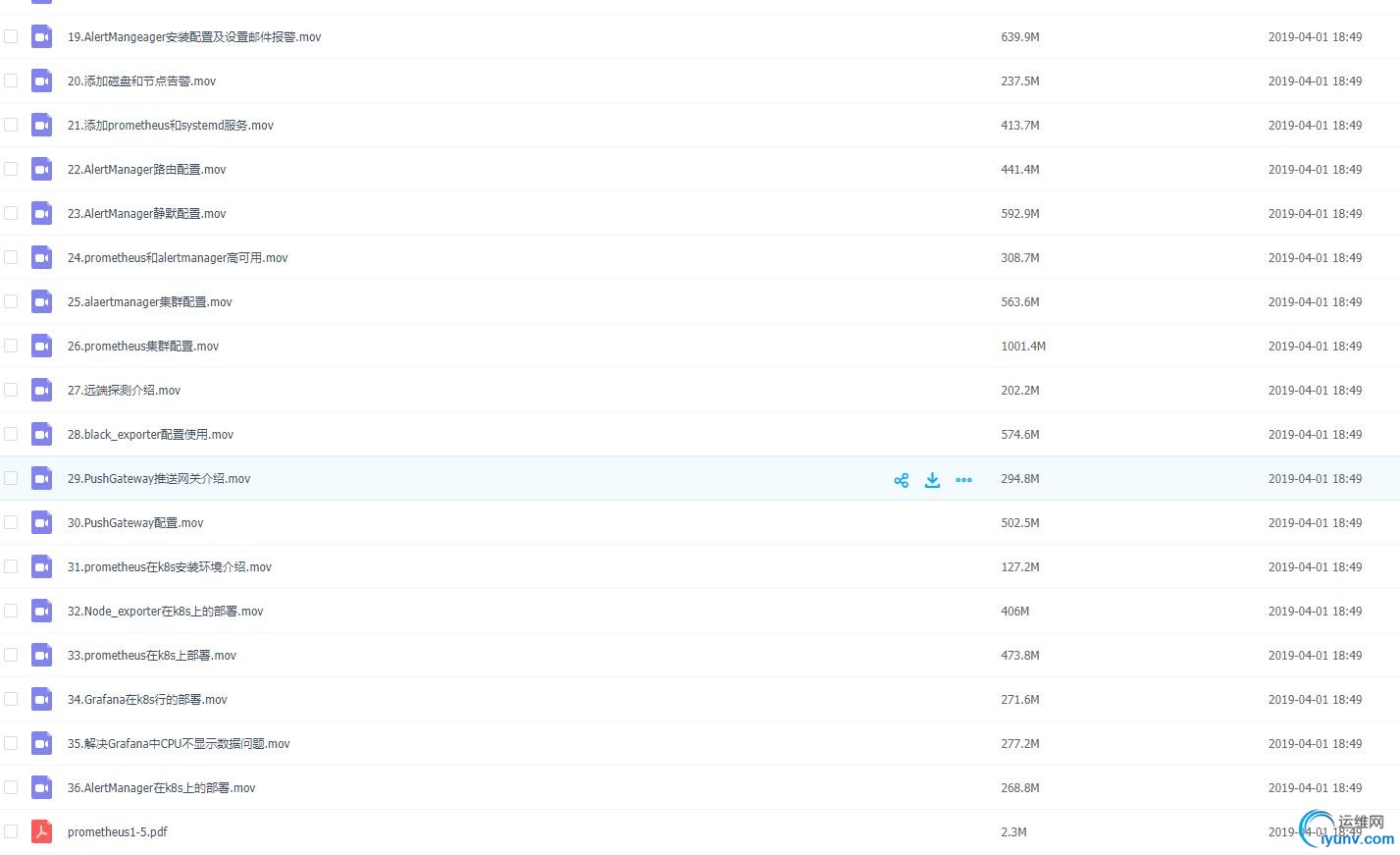Click video icon of 25.alaertmanager集群配置.mov

click(41, 302)
